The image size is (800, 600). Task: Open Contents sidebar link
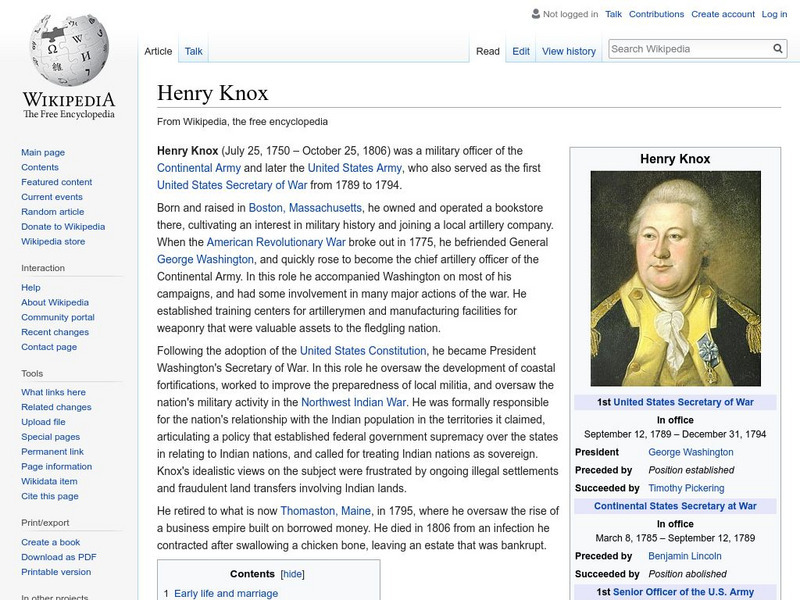[40, 167]
